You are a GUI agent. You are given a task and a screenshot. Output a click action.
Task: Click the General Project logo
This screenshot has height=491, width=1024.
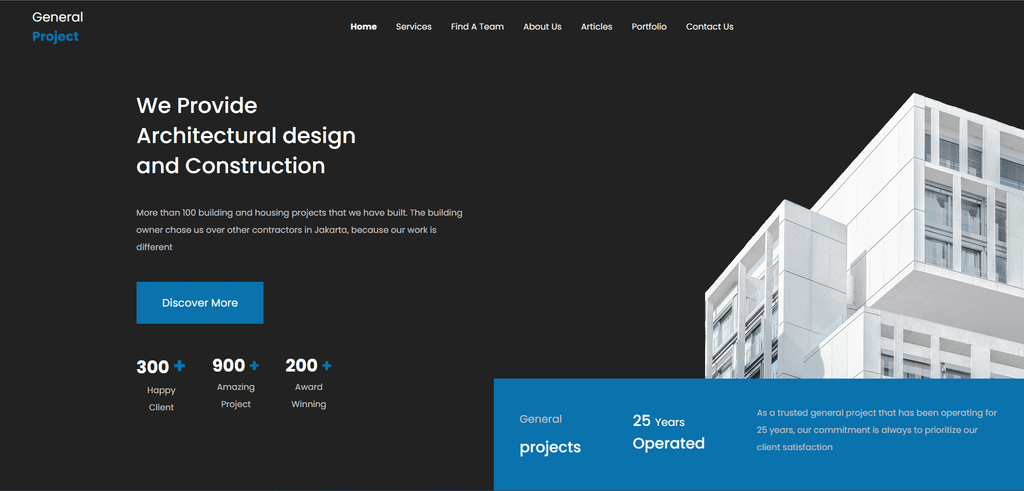pyautogui.click(x=57, y=27)
